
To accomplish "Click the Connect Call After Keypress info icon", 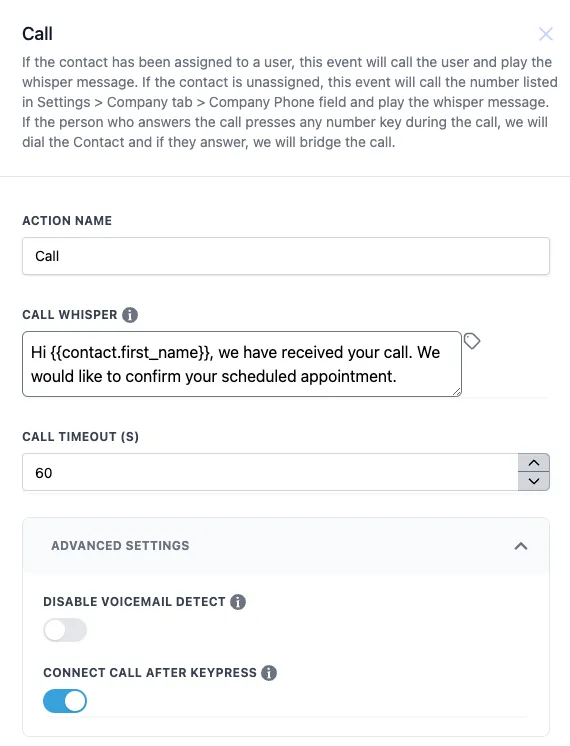I will click(x=269, y=673).
